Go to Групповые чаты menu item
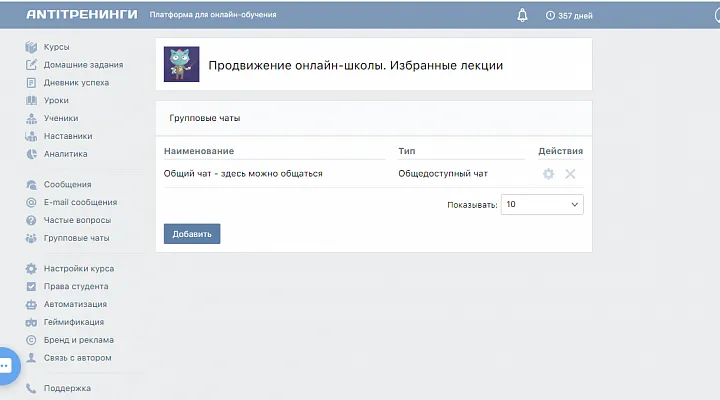The width and height of the screenshot is (720, 400). pos(76,238)
